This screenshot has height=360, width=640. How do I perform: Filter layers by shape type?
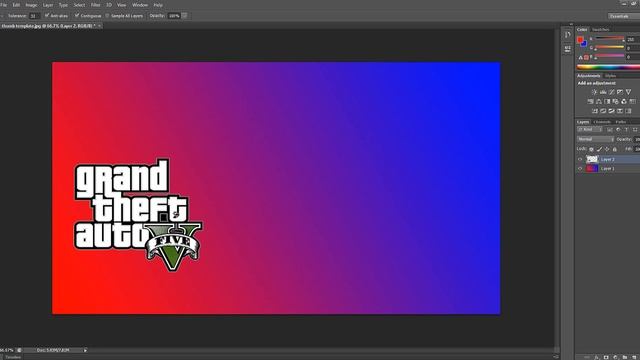tap(635, 130)
